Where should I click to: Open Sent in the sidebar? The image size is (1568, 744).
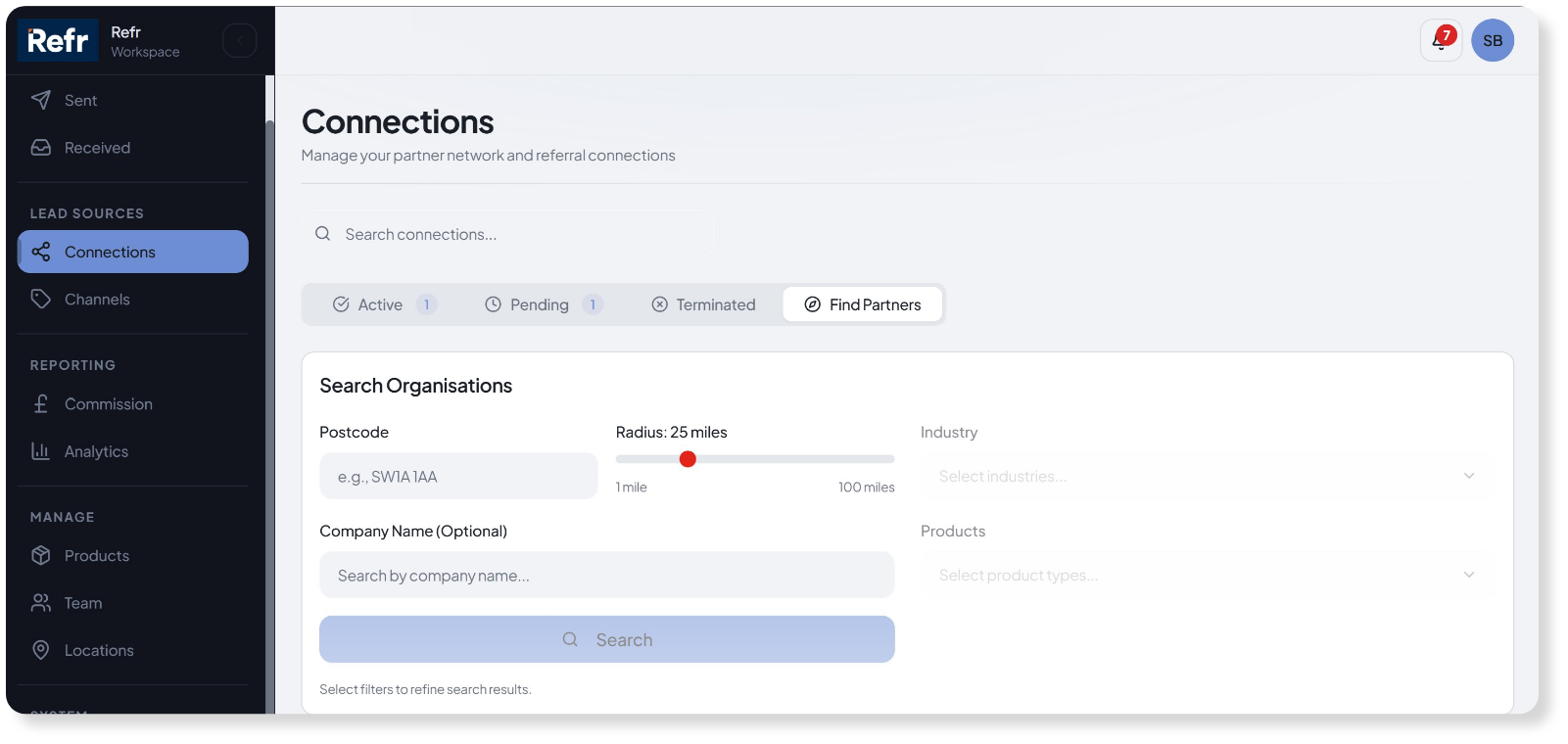pyautogui.click(x=80, y=101)
